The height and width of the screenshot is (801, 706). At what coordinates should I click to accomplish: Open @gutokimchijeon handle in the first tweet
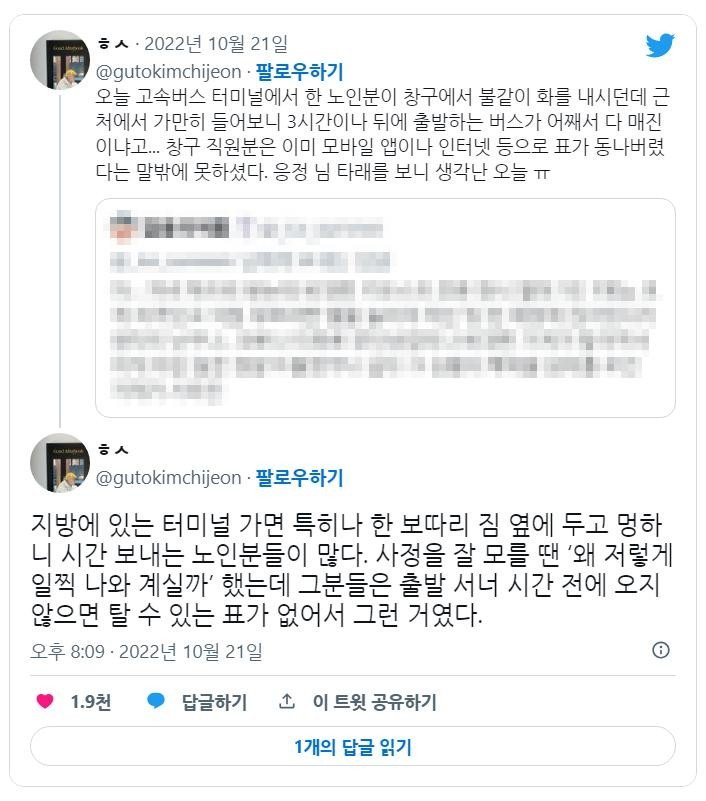pos(168,71)
